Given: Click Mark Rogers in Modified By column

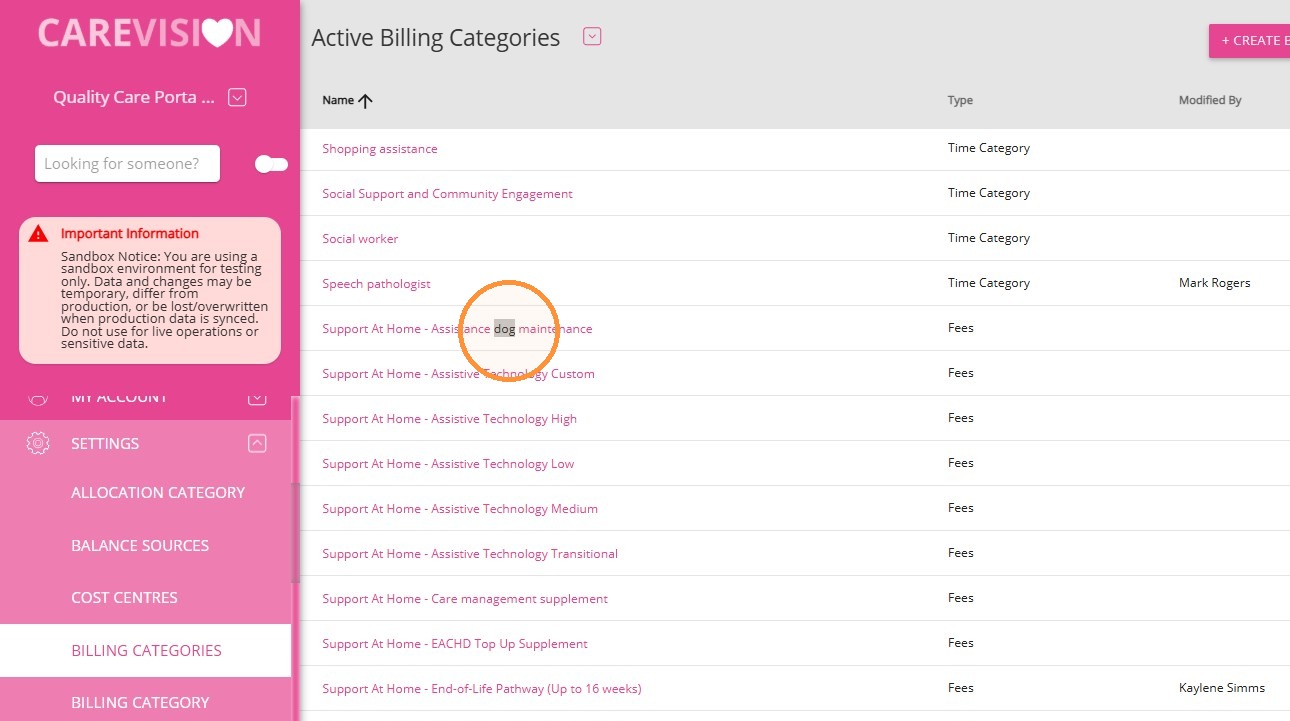Looking at the screenshot, I should (1214, 283).
